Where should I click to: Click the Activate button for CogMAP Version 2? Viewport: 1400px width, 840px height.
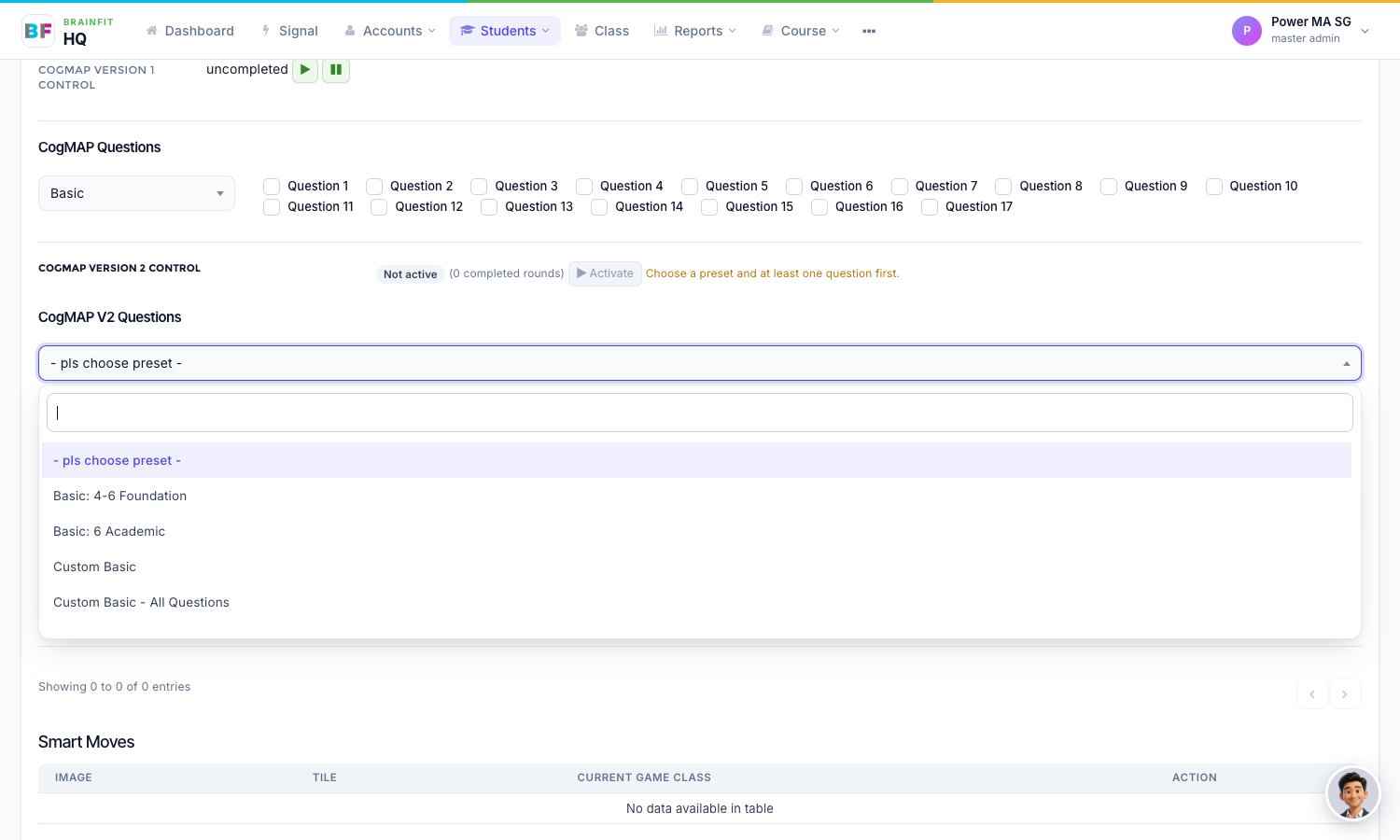605,273
